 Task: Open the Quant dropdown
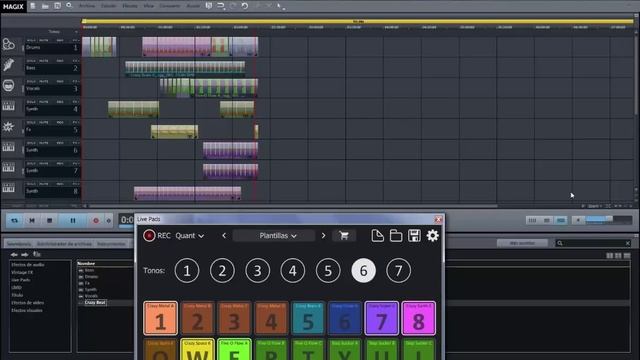(190, 236)
